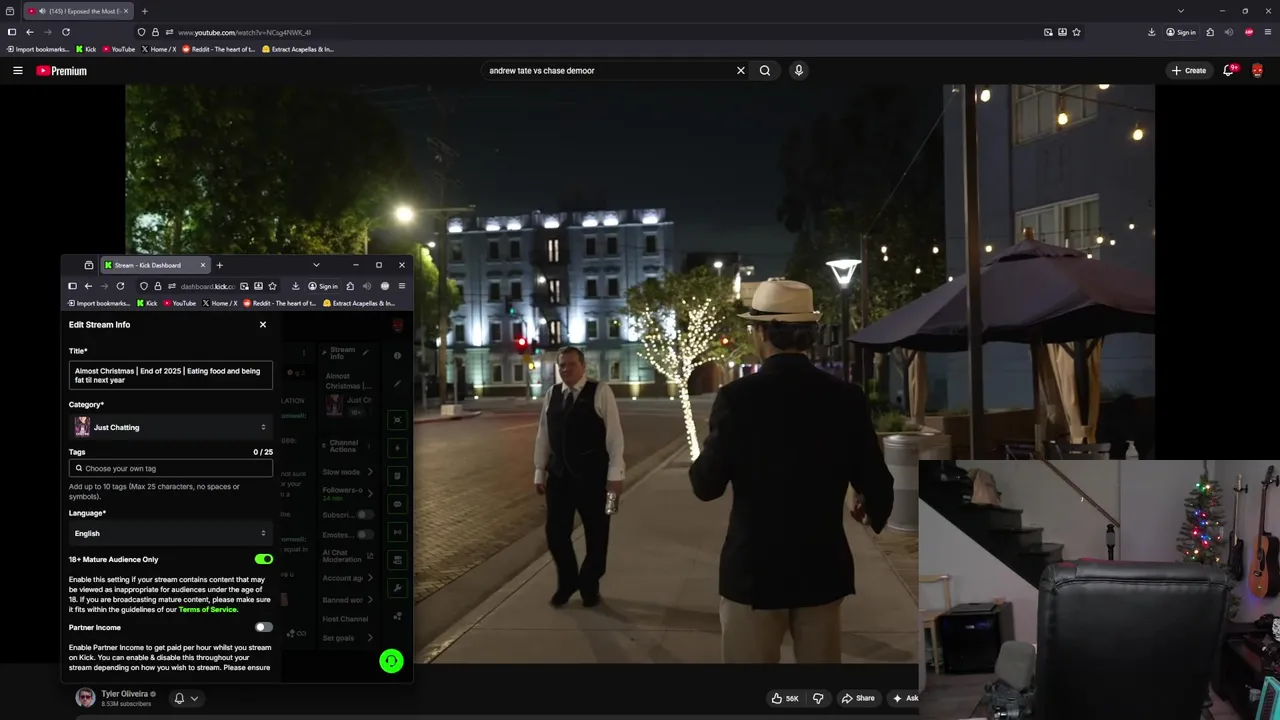Screen dimensions: 1280x720
Task: Open YouTube hamburger guide menu
Action: [17, 70]
